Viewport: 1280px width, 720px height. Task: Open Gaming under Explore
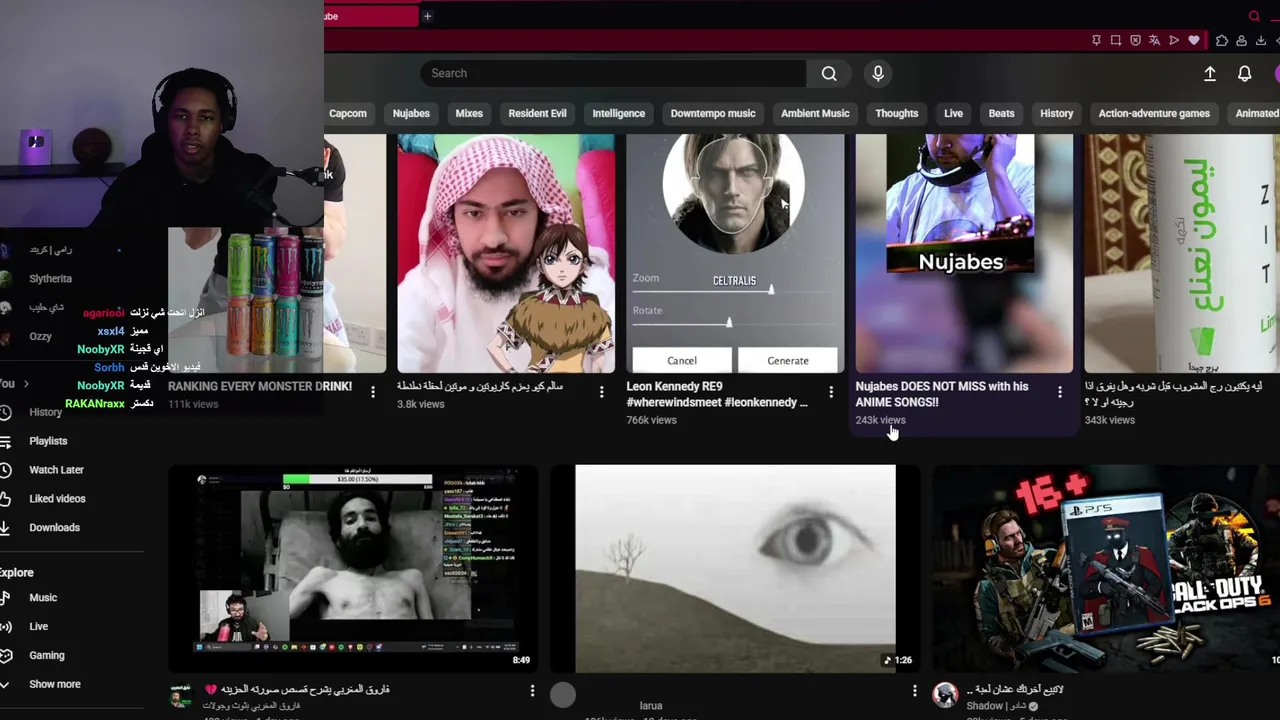pos(46,656)
